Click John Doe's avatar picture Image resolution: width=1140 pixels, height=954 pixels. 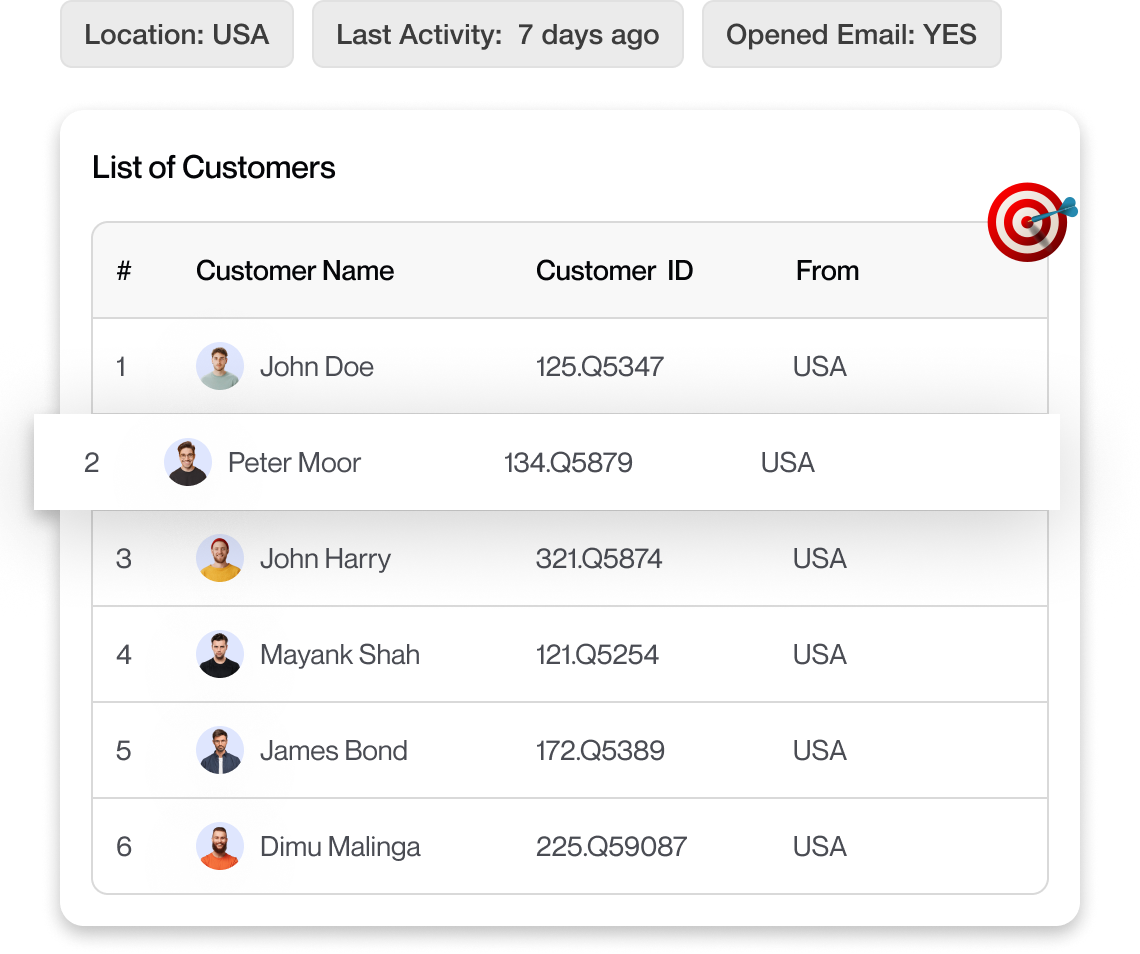pyautogui.click(x=219, y=366)
